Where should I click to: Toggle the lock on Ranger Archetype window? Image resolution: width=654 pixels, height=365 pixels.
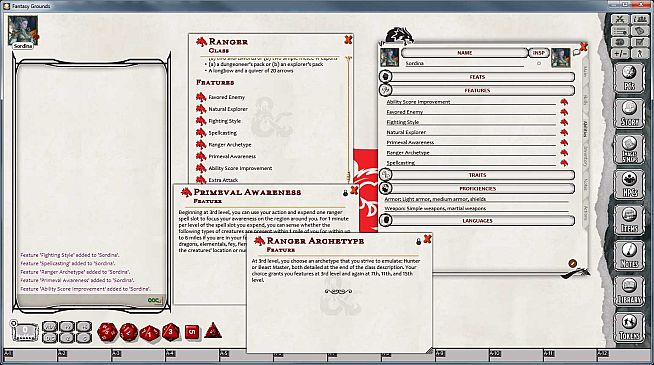point(418,241)
